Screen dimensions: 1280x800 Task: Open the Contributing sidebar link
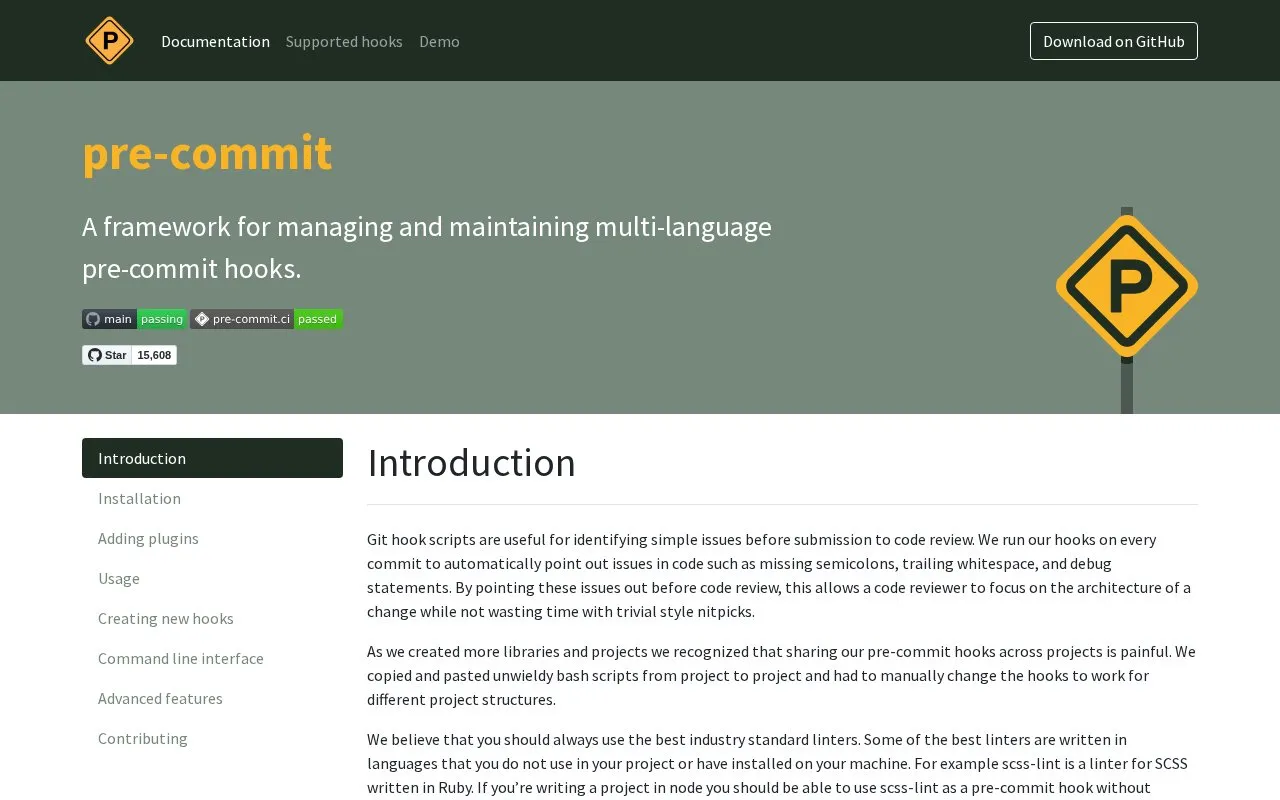click(212, 738)
